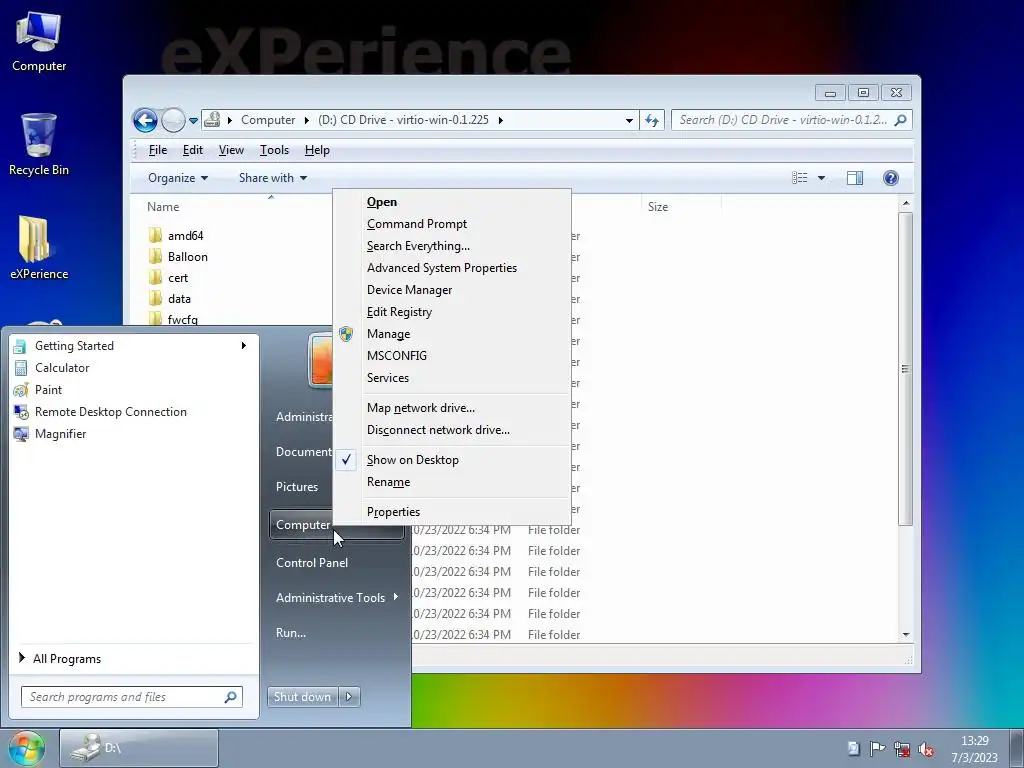Click the Action Center flag tray icon

(x=878, y=749)
